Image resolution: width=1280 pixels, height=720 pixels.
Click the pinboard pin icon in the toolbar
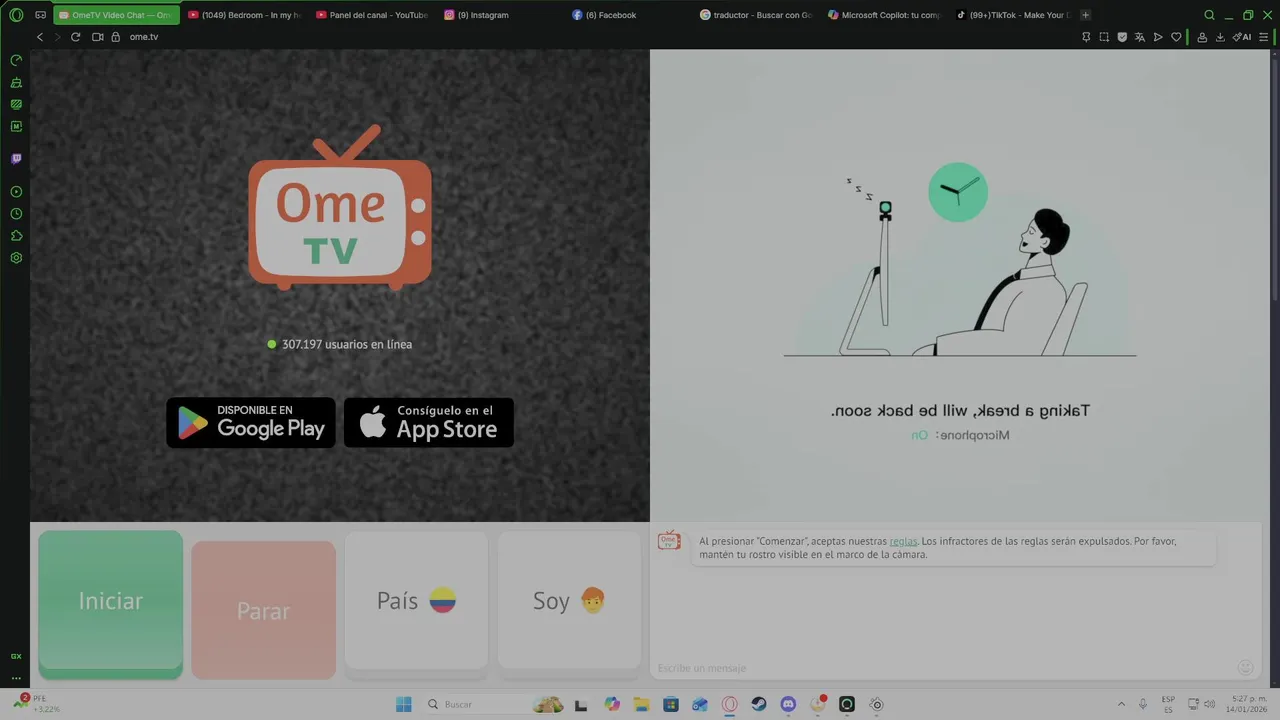[1086, 37]
